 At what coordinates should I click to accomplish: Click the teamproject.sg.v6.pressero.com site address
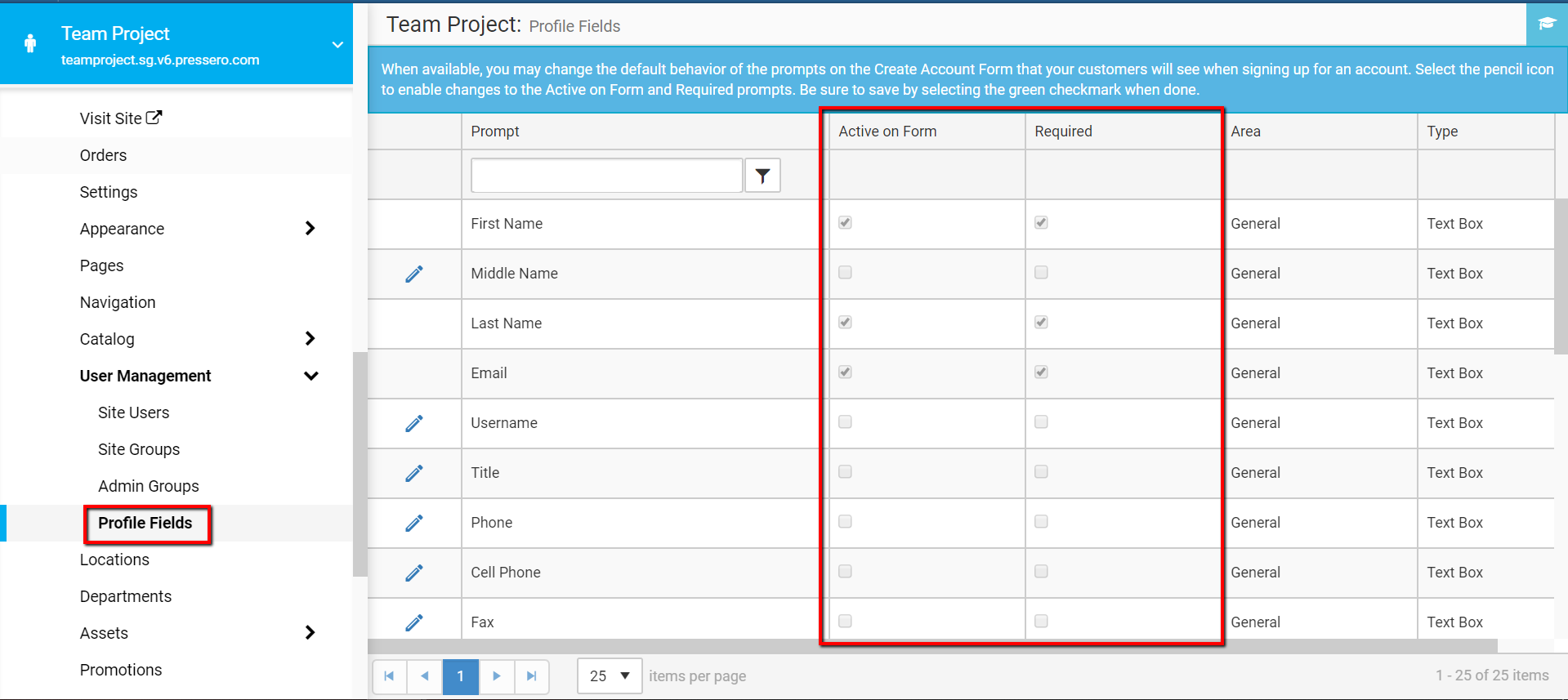click(160, 60)
